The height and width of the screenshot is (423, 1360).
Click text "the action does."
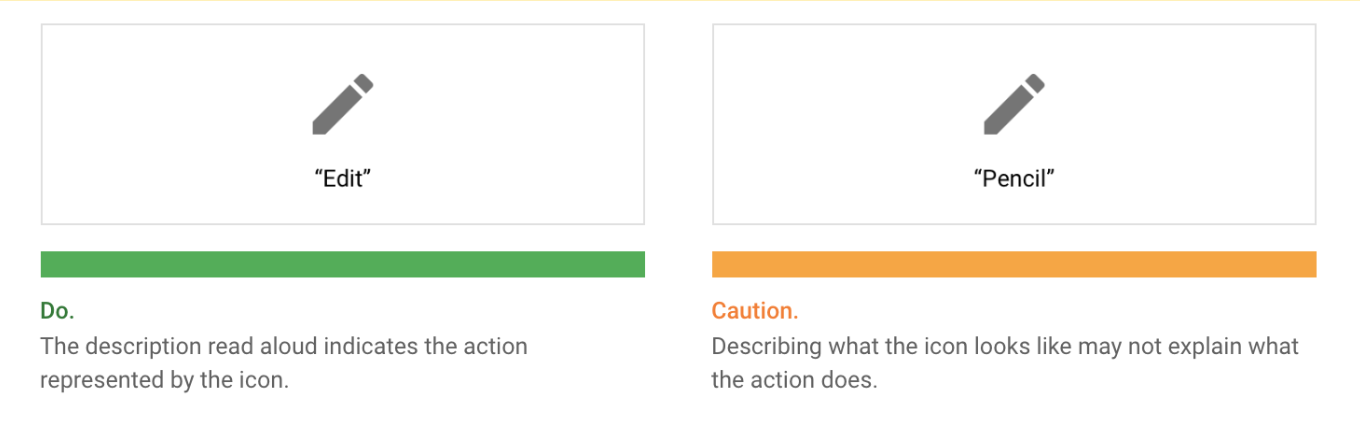click(x=794, y=381)
